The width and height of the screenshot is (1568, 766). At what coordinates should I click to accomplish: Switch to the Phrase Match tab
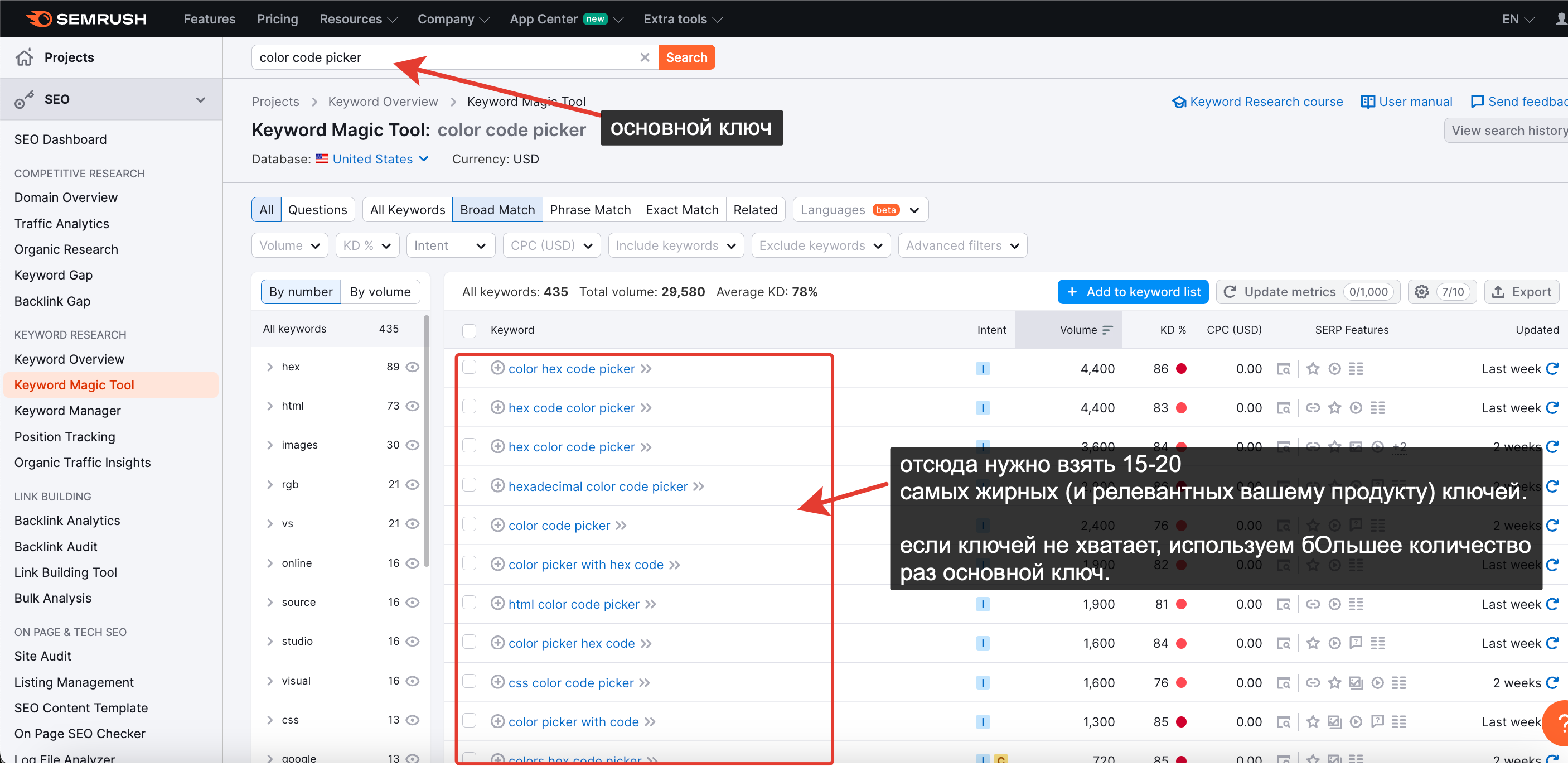[x=590, y=209]
